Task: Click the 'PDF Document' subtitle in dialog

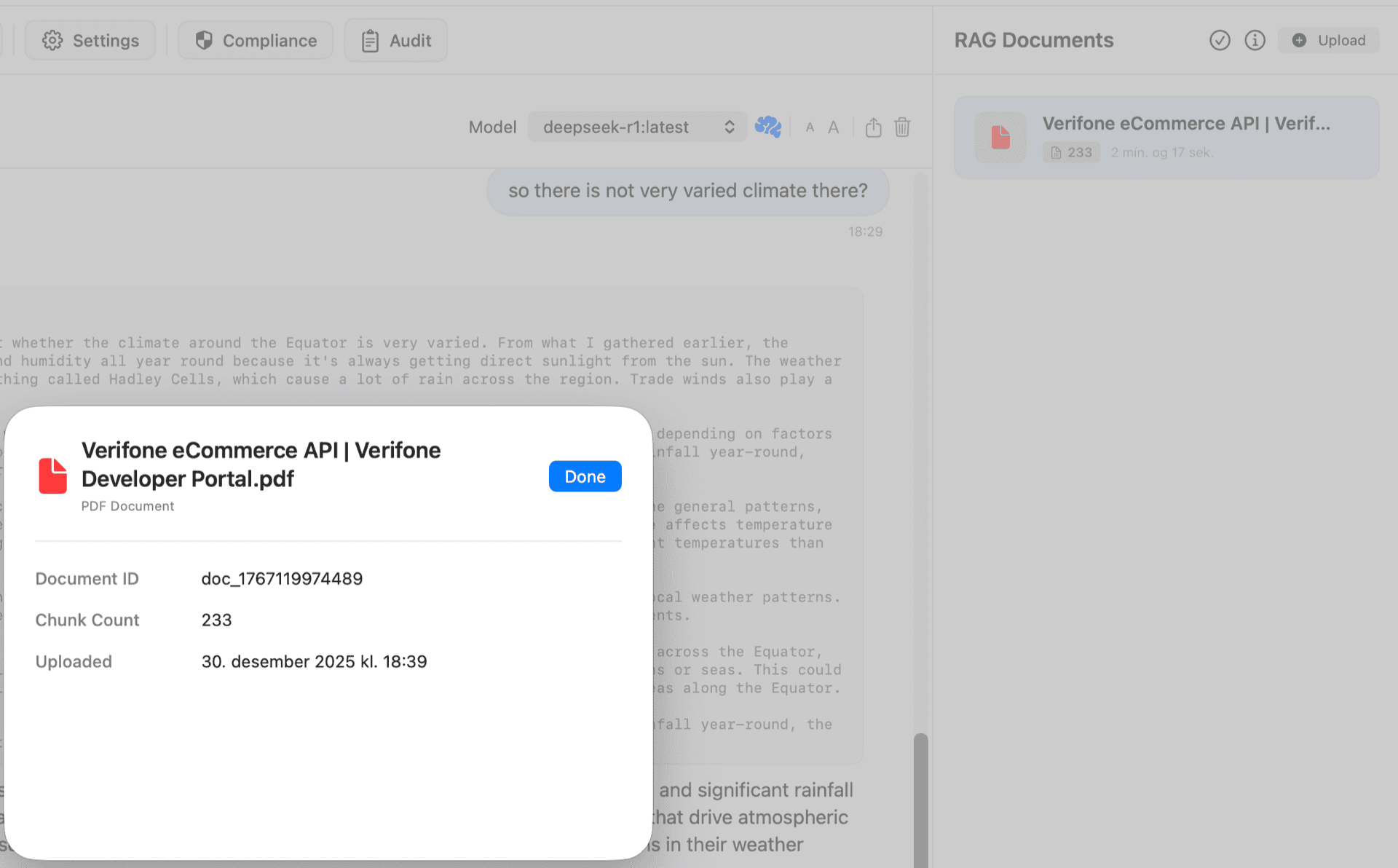Action: click(x=127, y=506)
